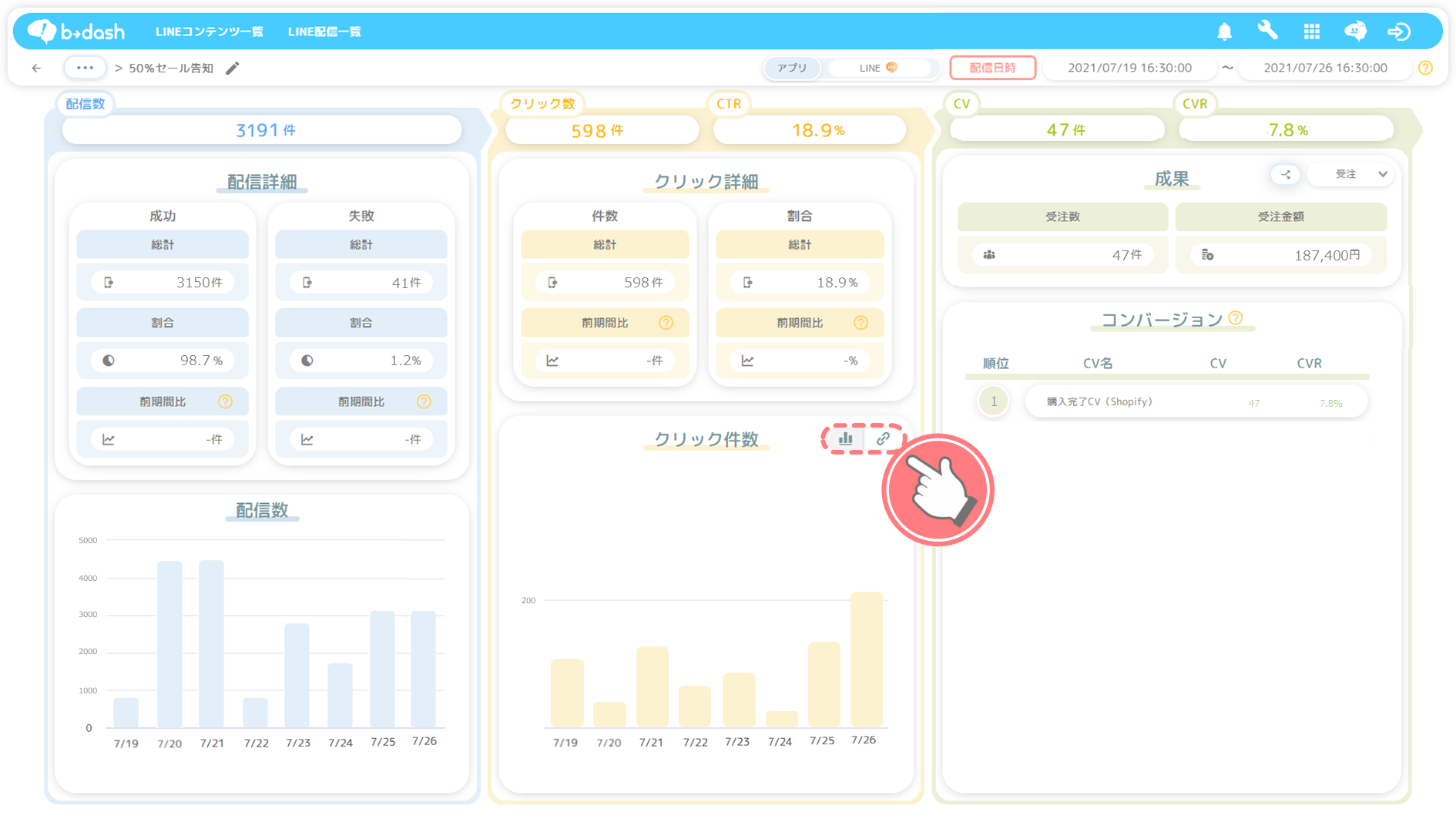
Task: Click the start date field 2021/07/19
Action: [x=1129, y=68]
